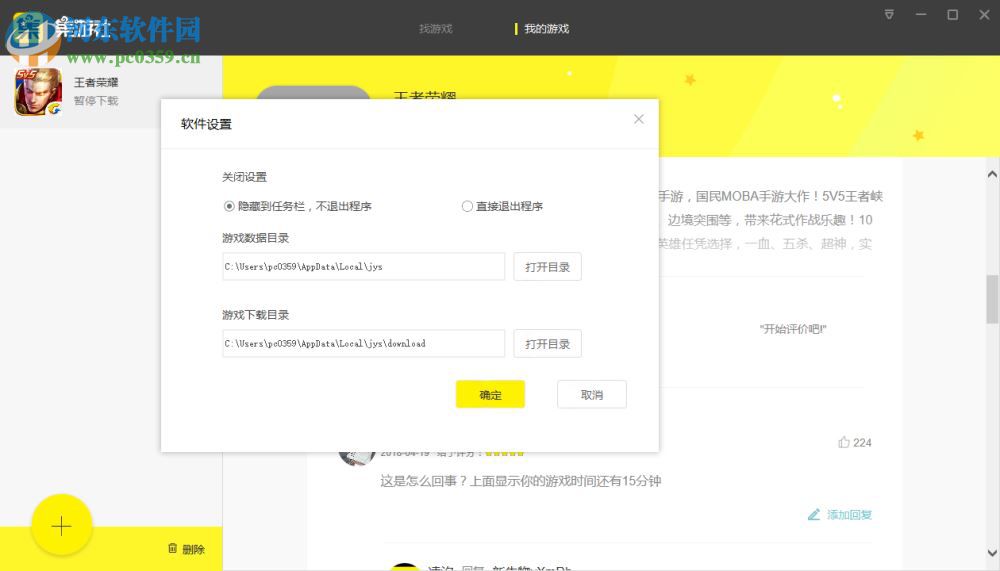Click 关闭设置 section label
The width and height of the screenshot is (1000, 571).
pos(244,177)
